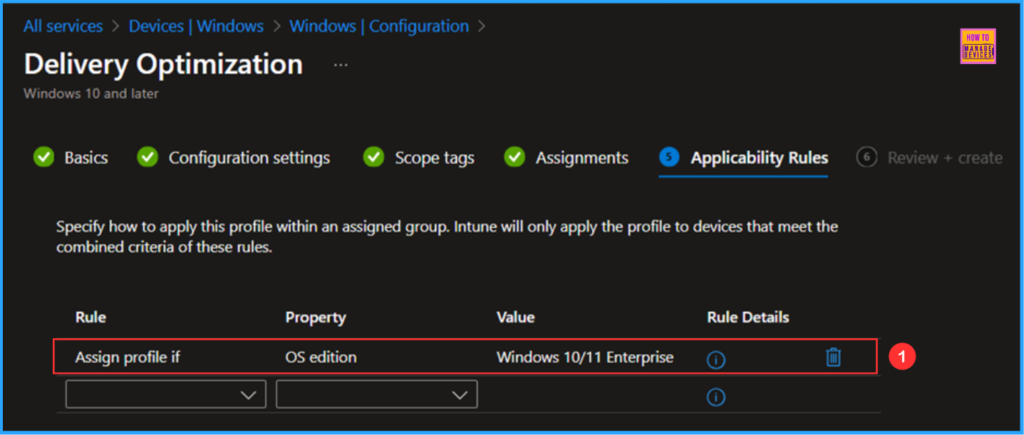Viewport: 1024px width, 435px height.
Task: Click the green check icon for Basics
Action: pyautogui.click(x=43, y=157)
